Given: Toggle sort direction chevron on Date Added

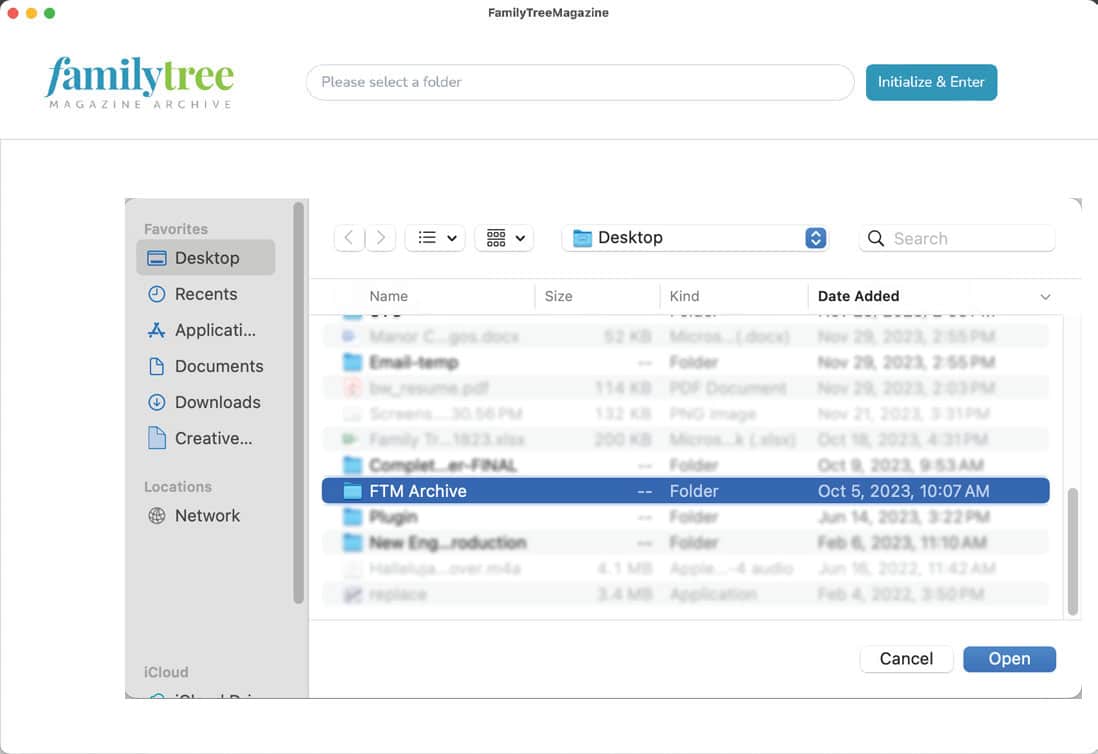Looking at the screenshot, I should [x=1045, y=297].
